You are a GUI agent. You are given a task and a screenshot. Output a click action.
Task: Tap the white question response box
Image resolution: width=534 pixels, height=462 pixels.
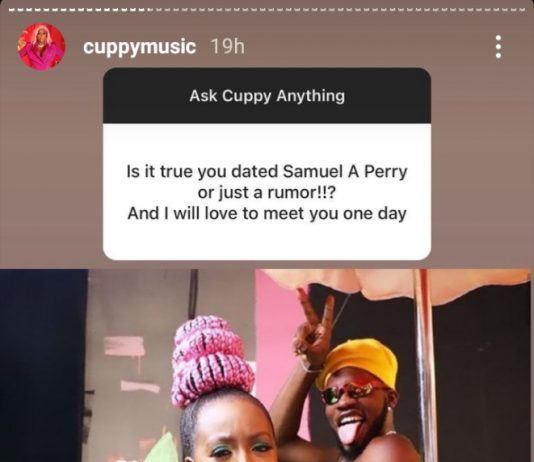pos(267,192)
